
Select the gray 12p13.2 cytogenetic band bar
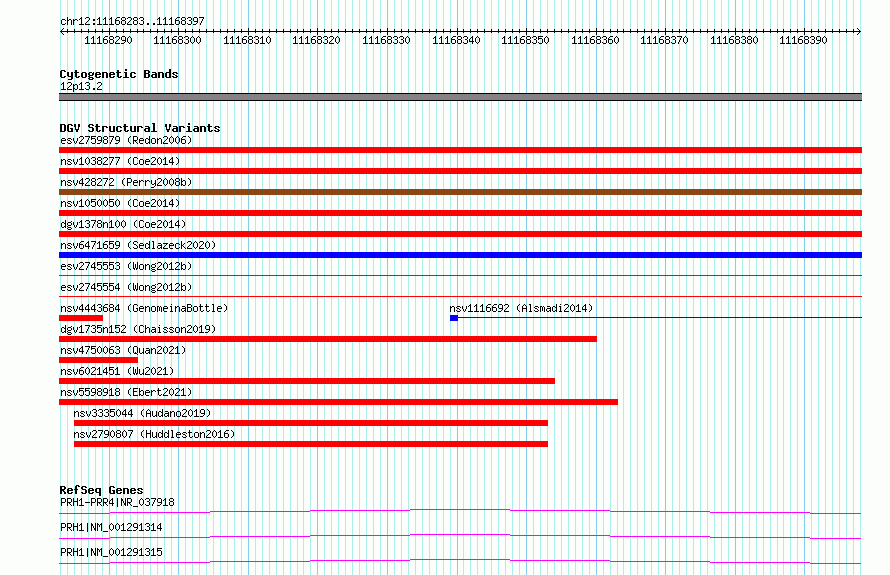tap(460, 97)
